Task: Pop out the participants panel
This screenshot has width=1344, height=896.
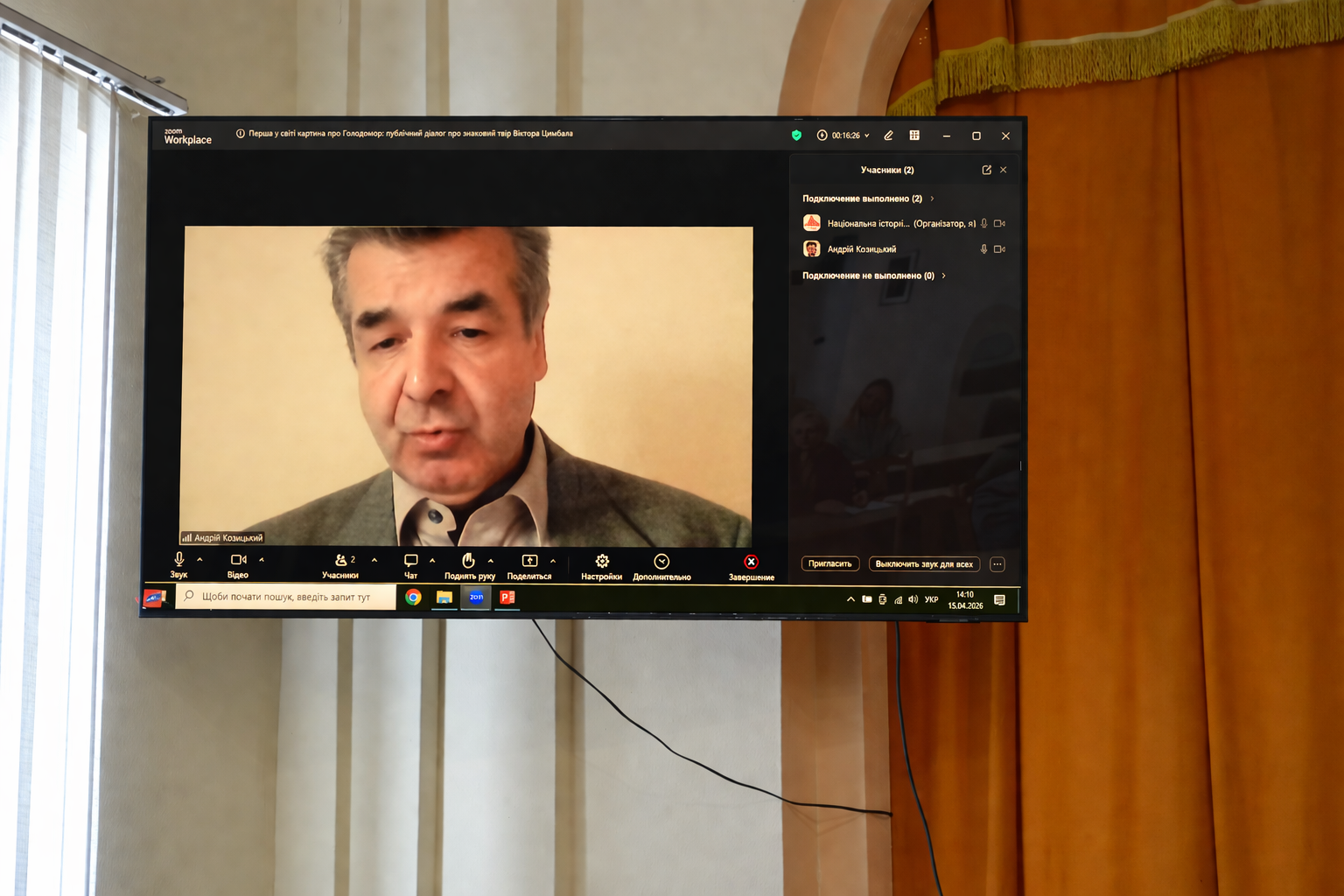Action: pos(986,170)
